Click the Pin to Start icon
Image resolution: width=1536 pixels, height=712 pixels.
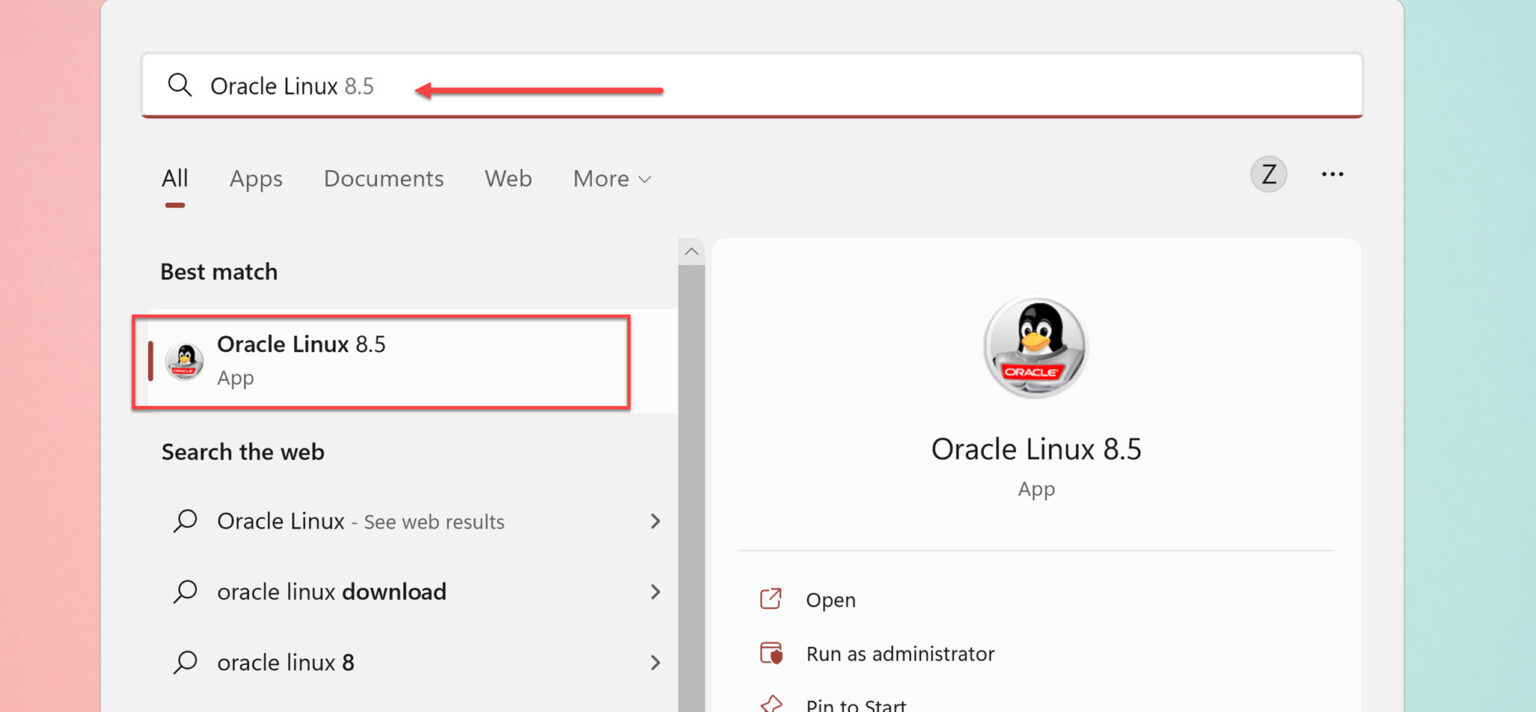(770, 703)
